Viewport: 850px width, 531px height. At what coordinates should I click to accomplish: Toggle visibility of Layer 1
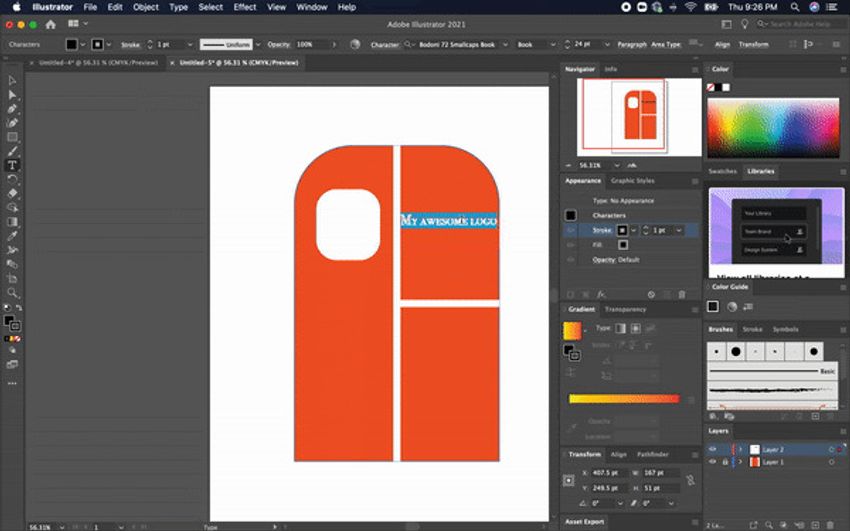pos(713,462)
